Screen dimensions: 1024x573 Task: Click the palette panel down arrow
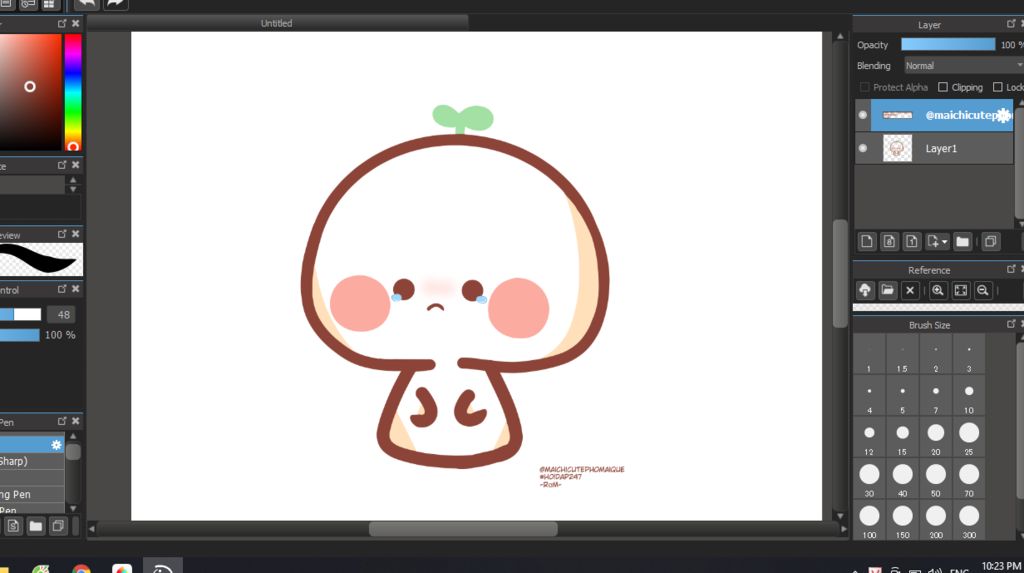73,189
